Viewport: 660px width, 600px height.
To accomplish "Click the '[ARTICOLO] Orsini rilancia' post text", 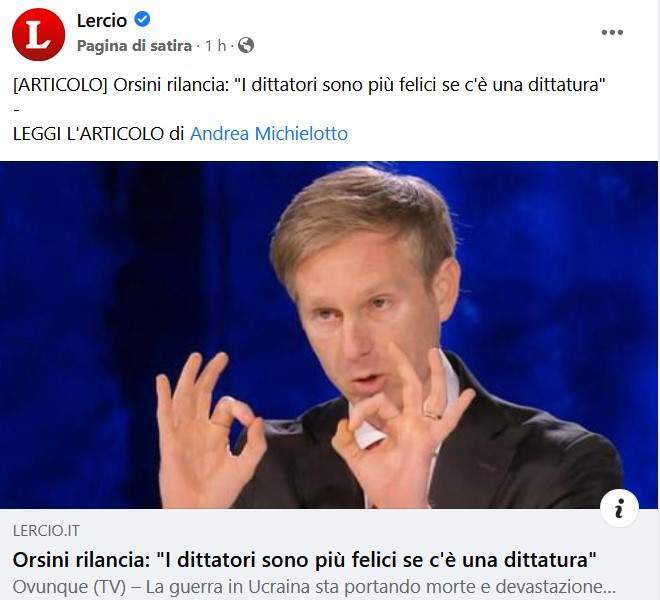I will click(309, 85).
